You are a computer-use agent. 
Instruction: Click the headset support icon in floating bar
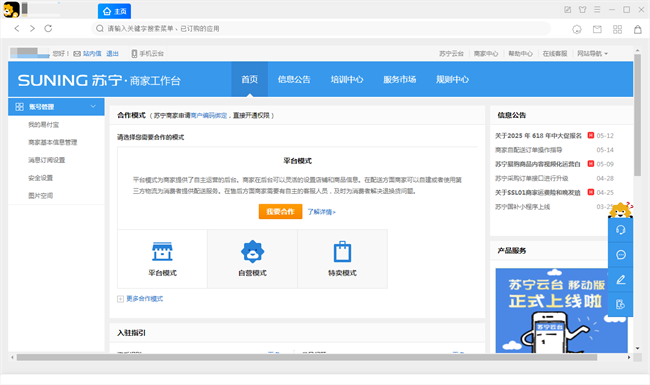[621, 230]
